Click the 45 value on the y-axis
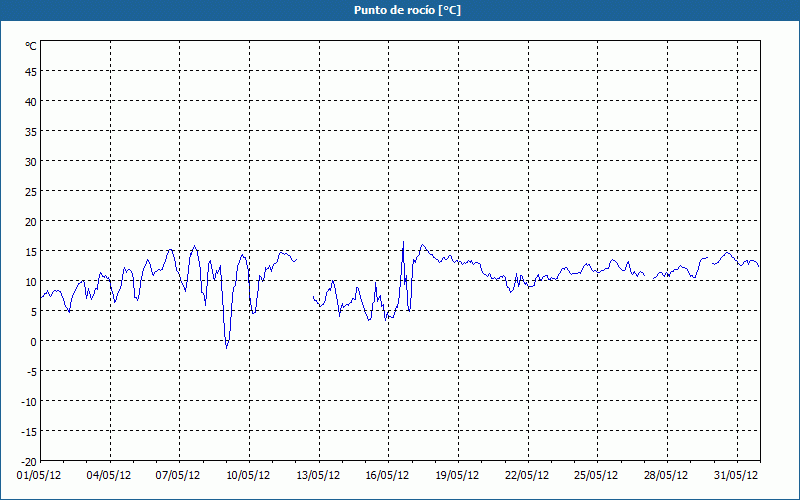Viewport: 800px width, 500px height. coord(31,72)
